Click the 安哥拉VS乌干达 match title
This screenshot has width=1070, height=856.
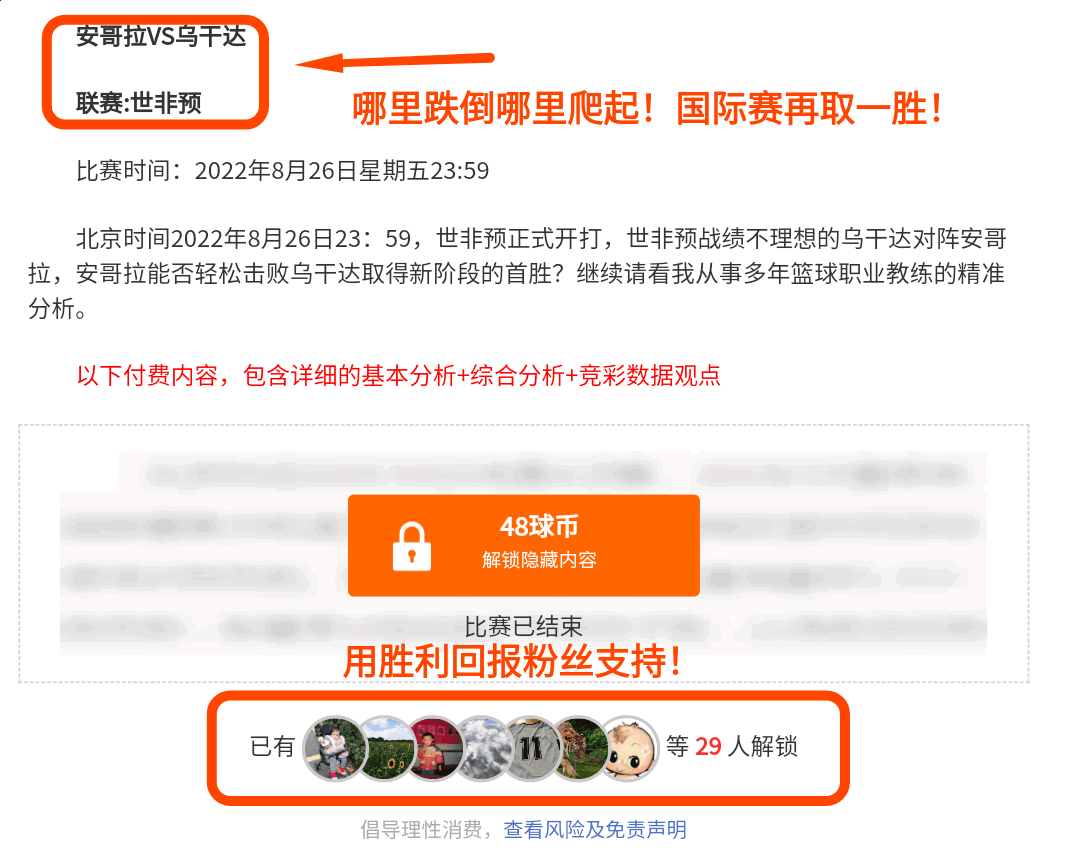(161, 35)
